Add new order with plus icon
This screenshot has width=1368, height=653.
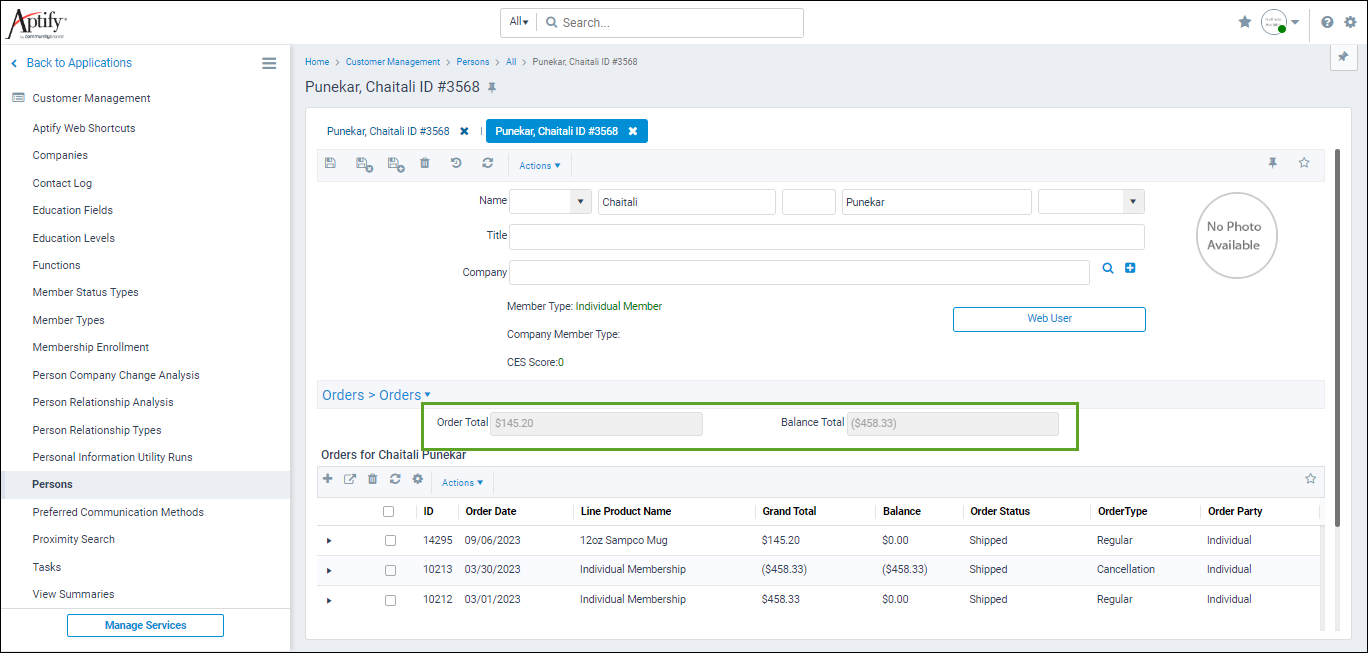click(x=327, y=479)
